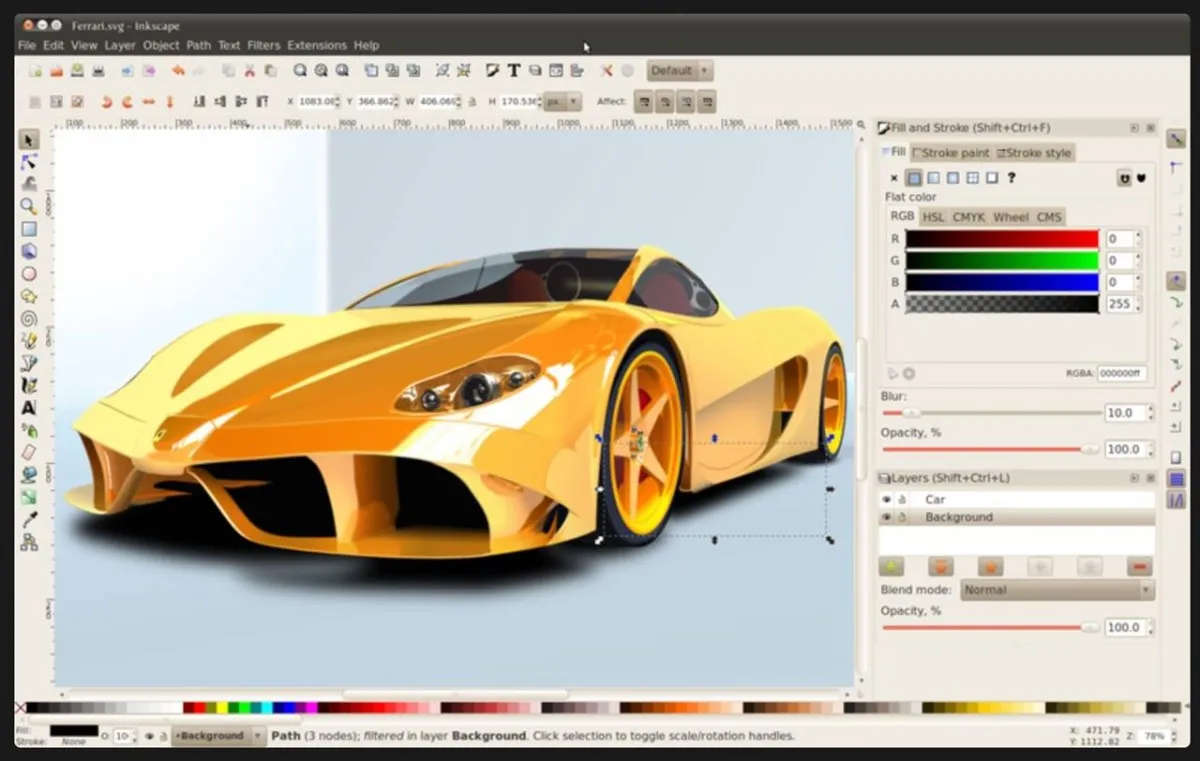Image resolution: width=1200 pixels, height=761 pixels.
Task: Click the Cut scissors icon
Action: [250, 71]
